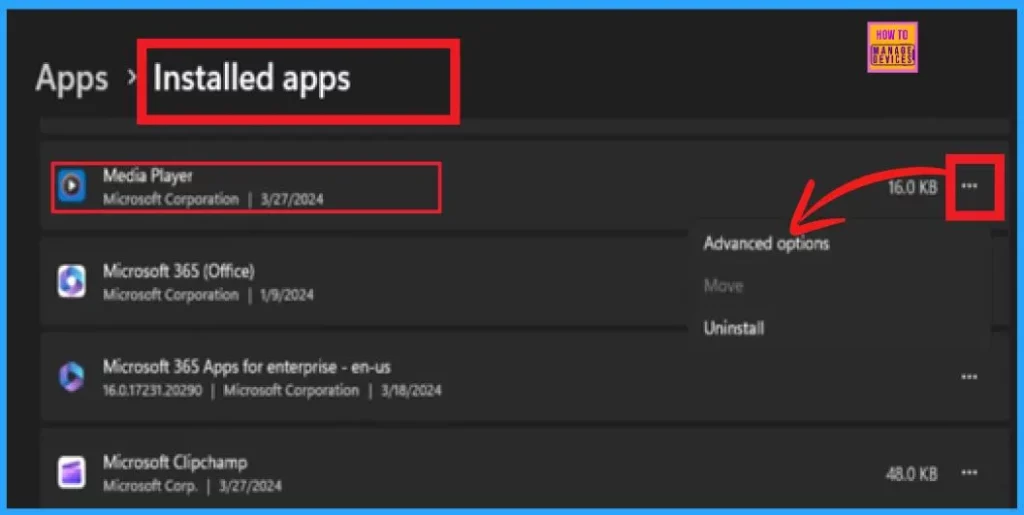Open the three-dot menu for Media Player
Screen dimensions: 1024x515
tap(970, 187)
